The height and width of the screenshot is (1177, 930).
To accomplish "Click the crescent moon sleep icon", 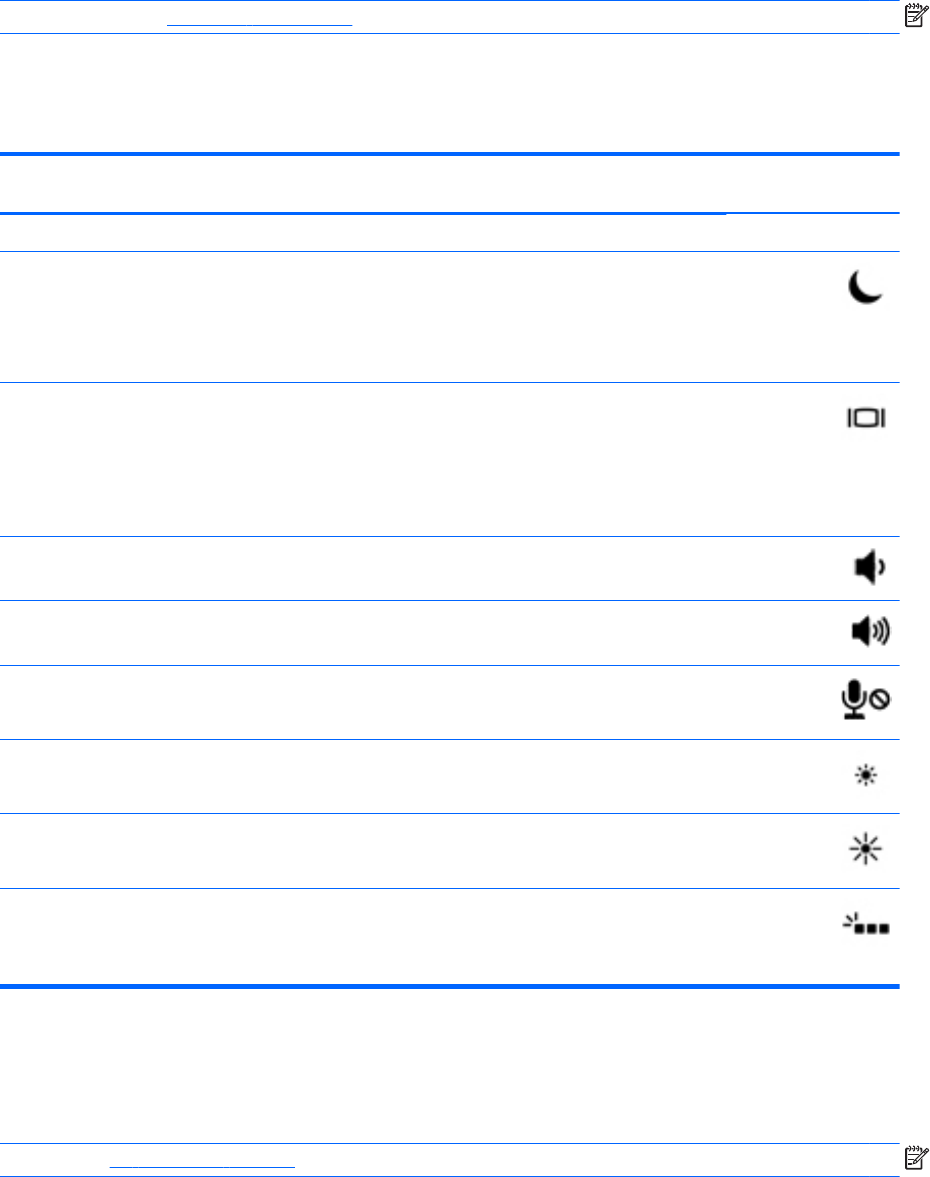I will point(865,287).
